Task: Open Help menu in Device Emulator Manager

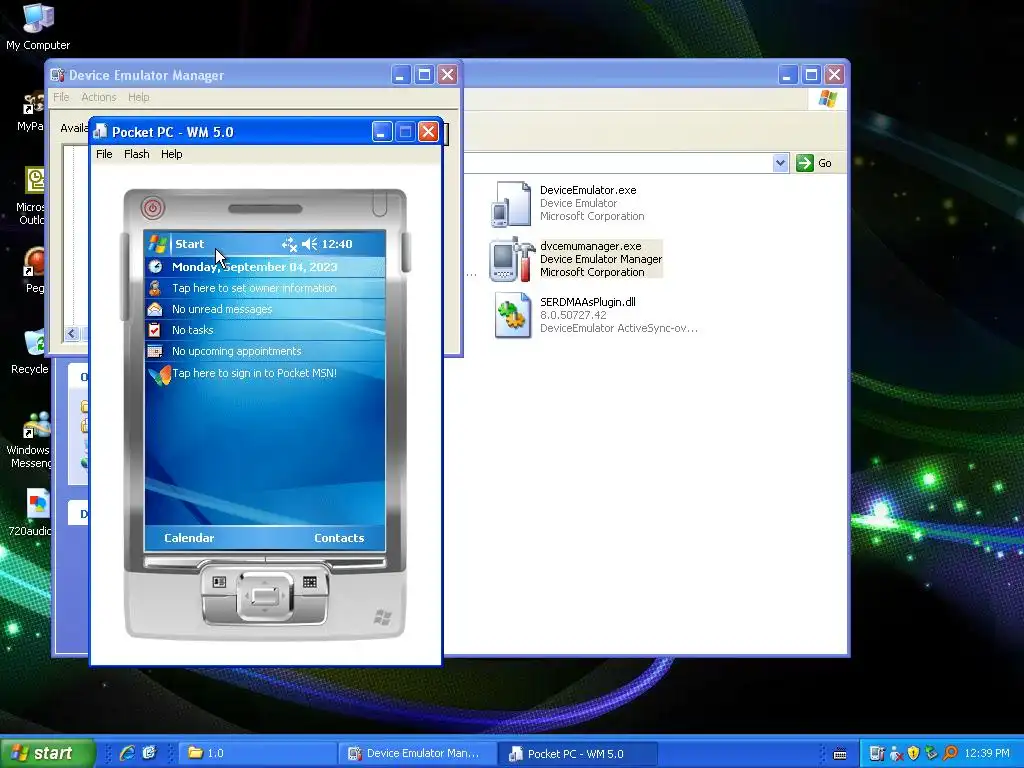Action: [138, 97]
